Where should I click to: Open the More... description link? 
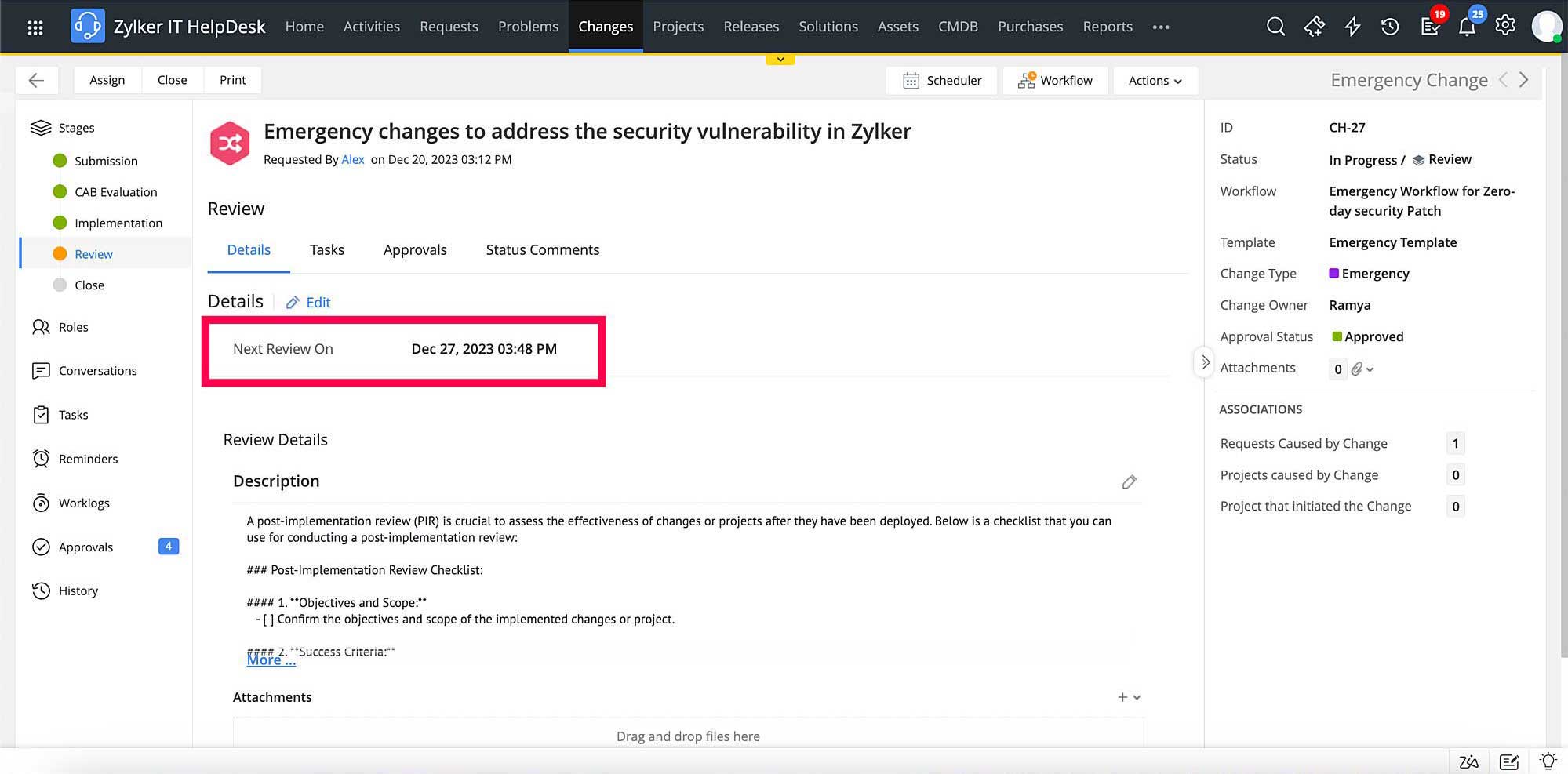(x=271, y=660)
